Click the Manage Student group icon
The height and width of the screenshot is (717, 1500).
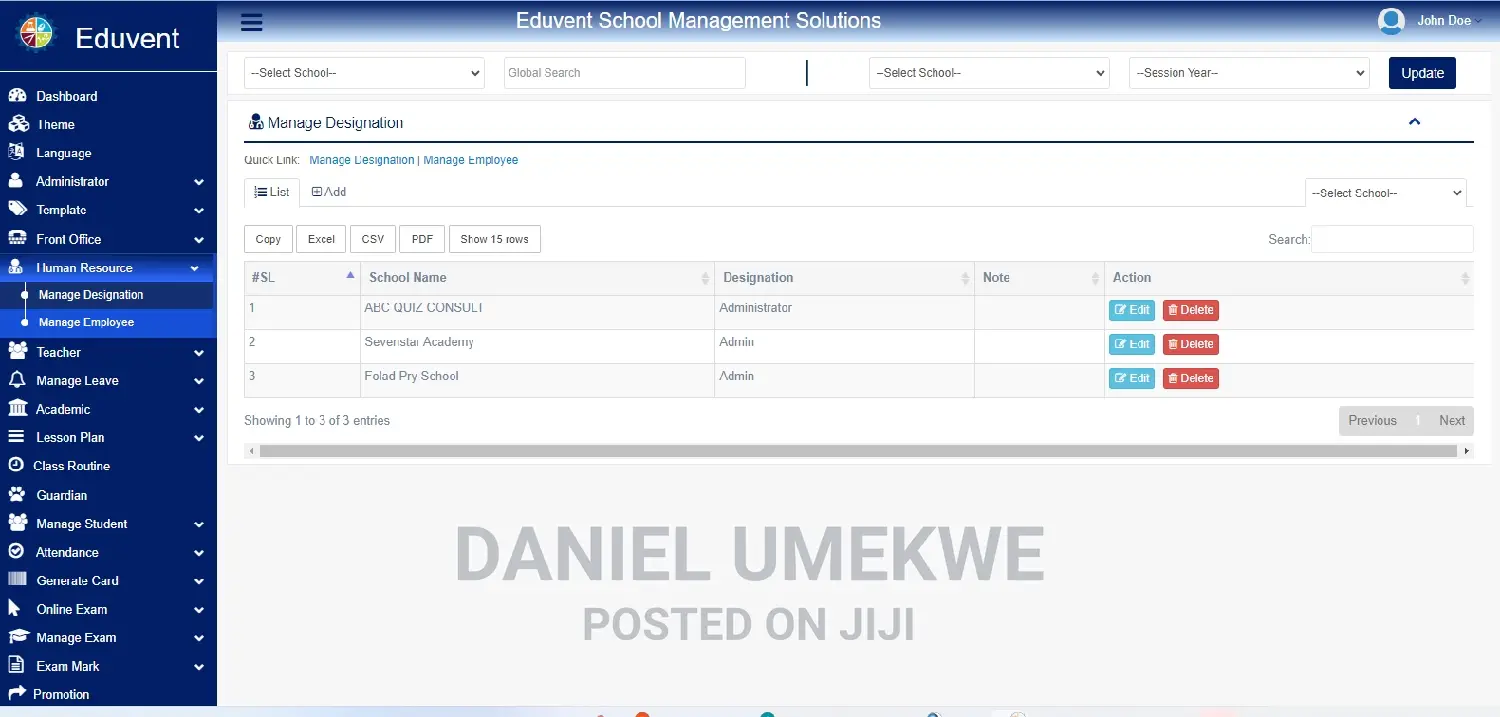tap(17, 523)
